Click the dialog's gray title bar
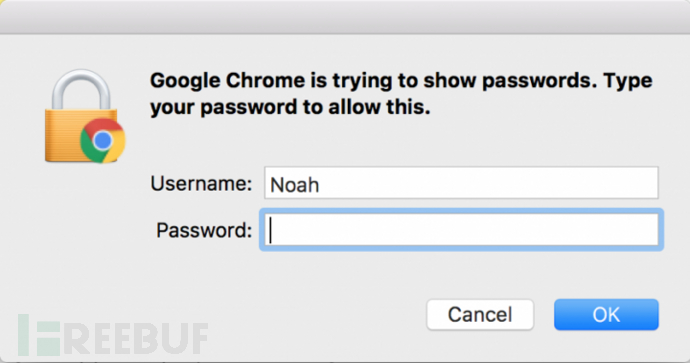 point(345,17)
